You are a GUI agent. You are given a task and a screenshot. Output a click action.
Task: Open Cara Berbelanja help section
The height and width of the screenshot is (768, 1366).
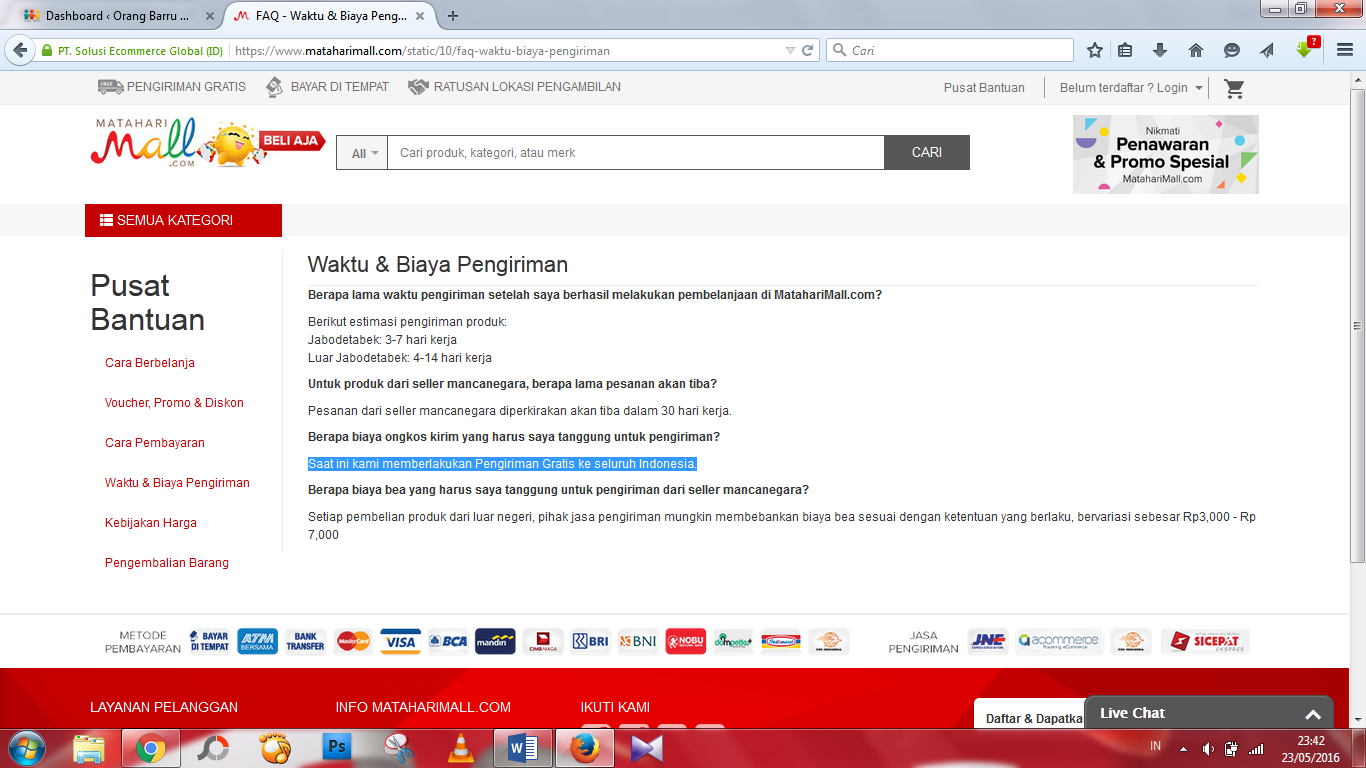pos(150,363)
